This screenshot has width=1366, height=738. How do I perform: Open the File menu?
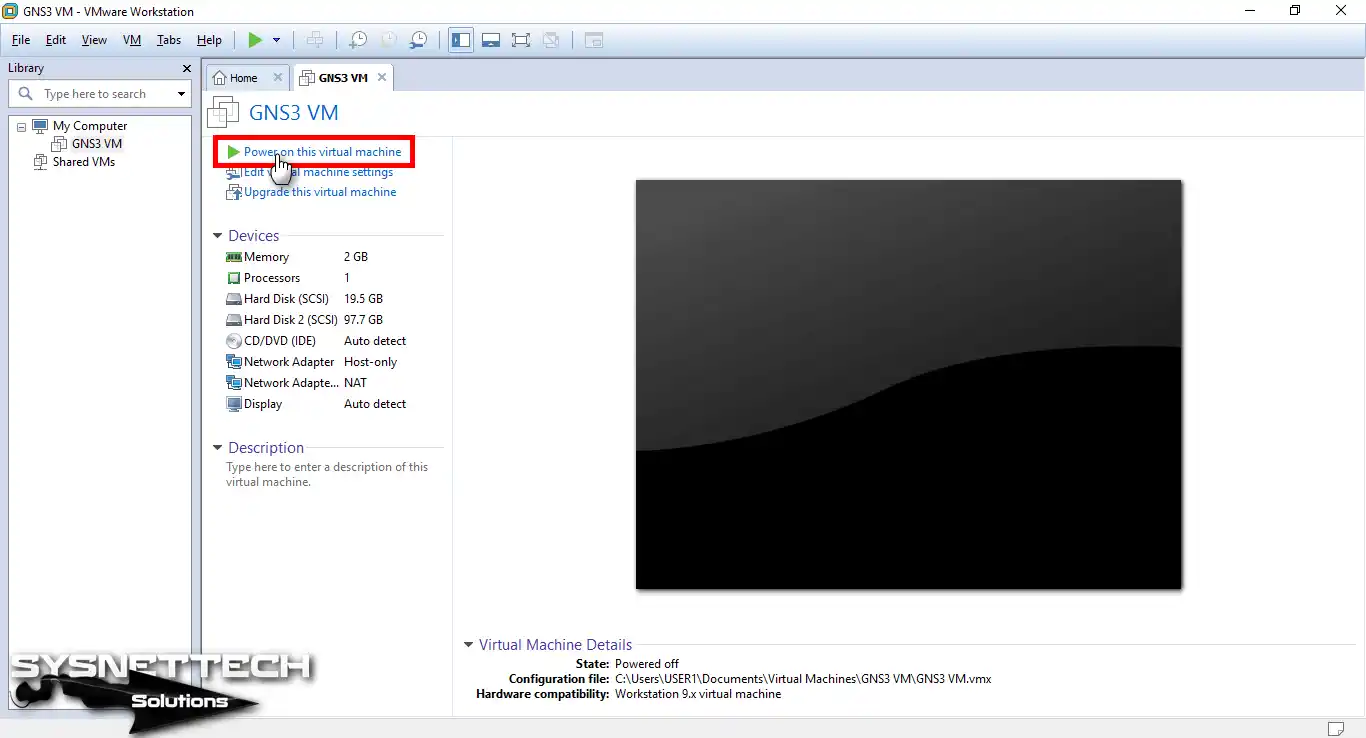pyautogui.click(x=21, y=40)
